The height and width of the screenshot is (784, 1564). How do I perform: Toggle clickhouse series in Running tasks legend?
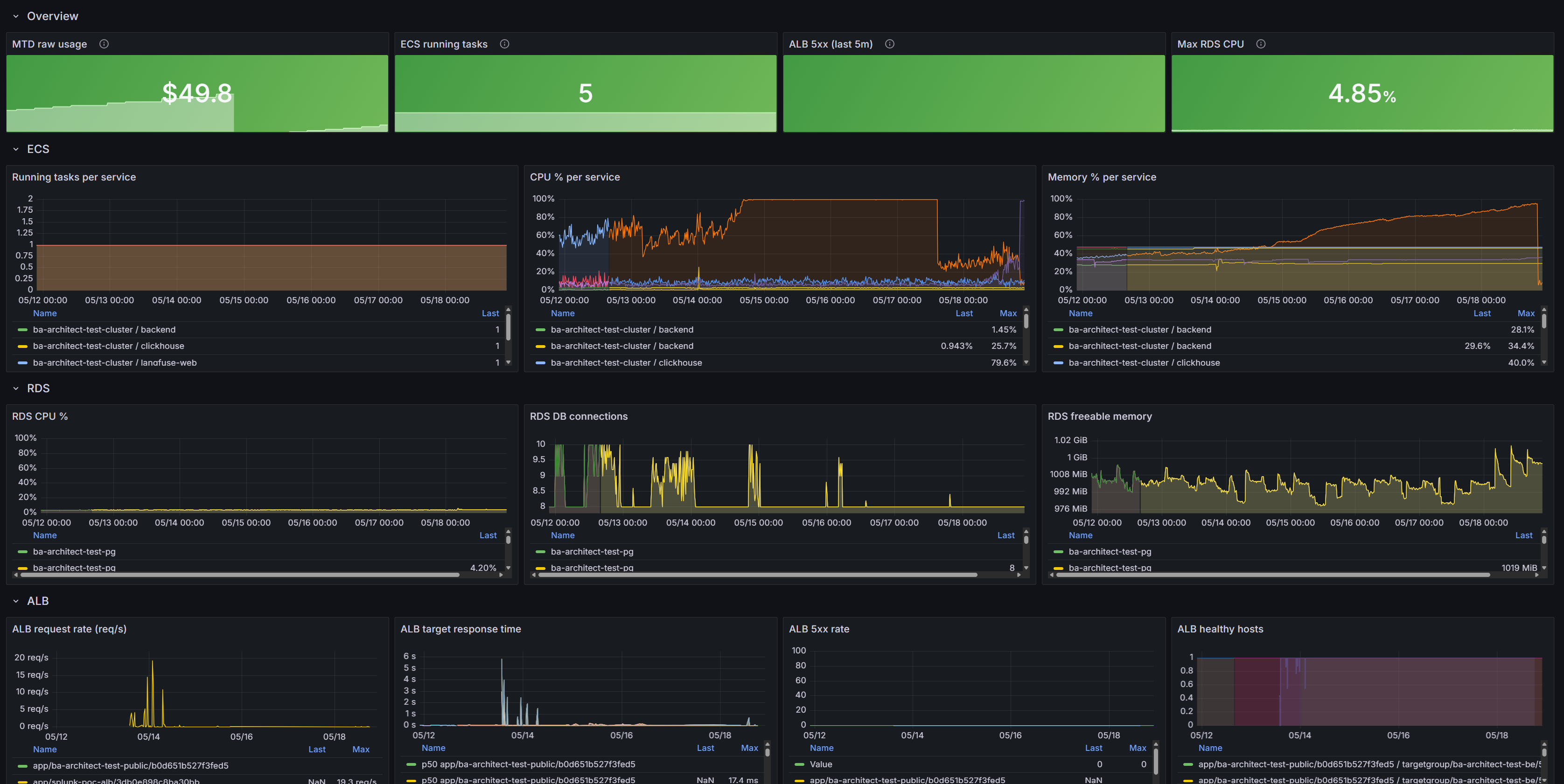(108, 346)
